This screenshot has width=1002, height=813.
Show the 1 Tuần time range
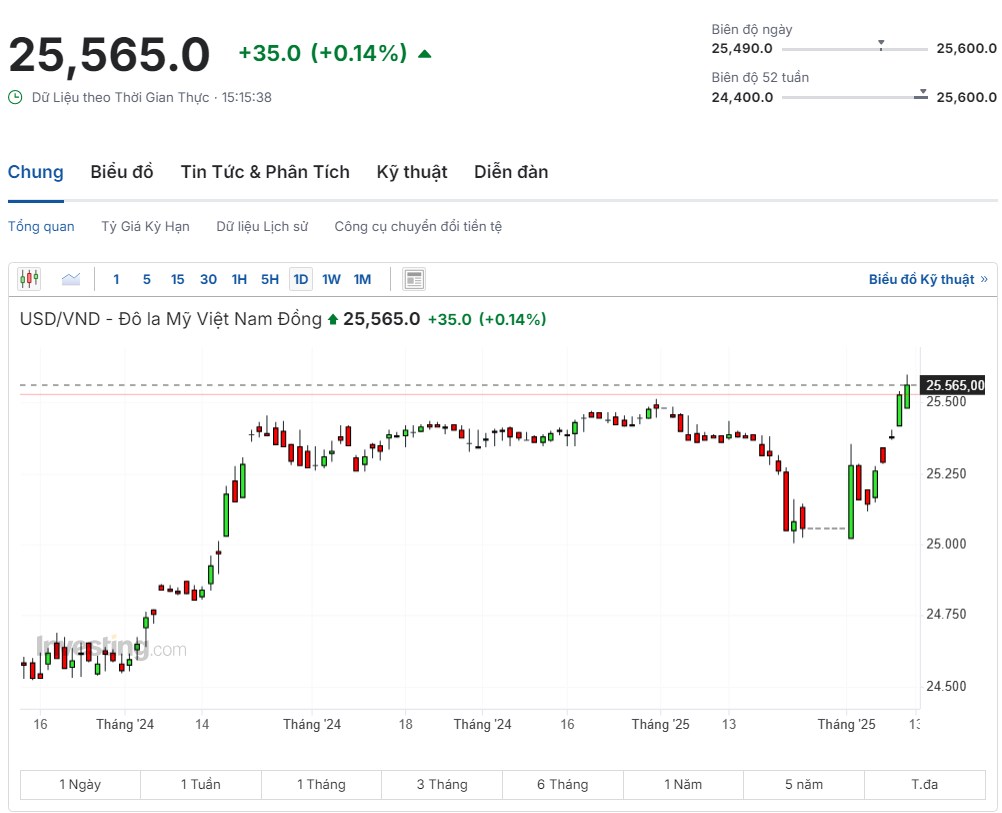(x=201, y=784)
